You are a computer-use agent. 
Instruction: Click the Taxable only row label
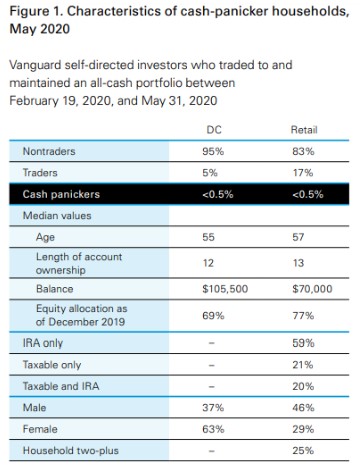click(52, 365)
